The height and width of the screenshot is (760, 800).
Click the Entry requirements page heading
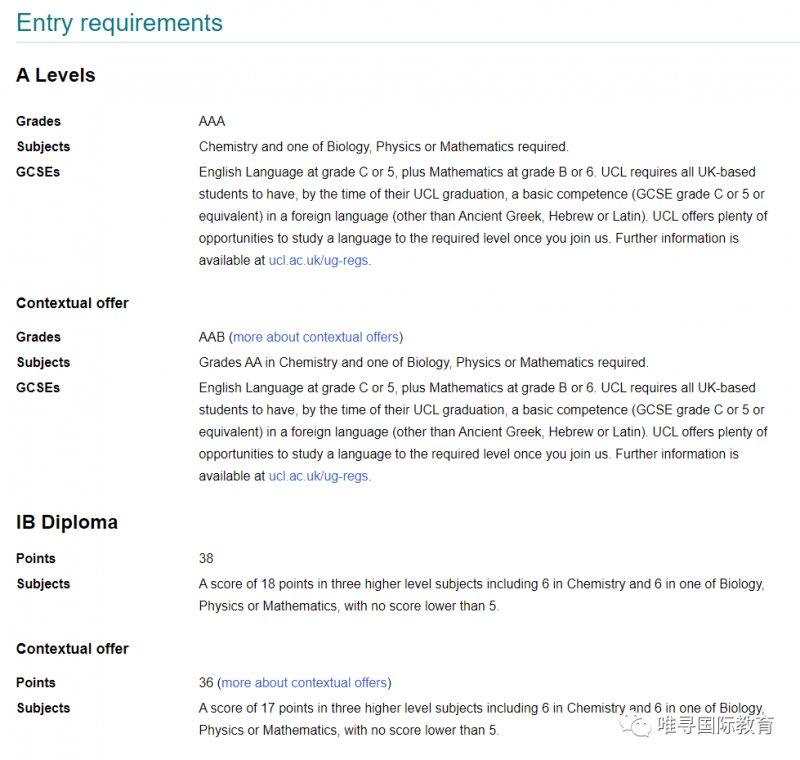coord(119,23)
